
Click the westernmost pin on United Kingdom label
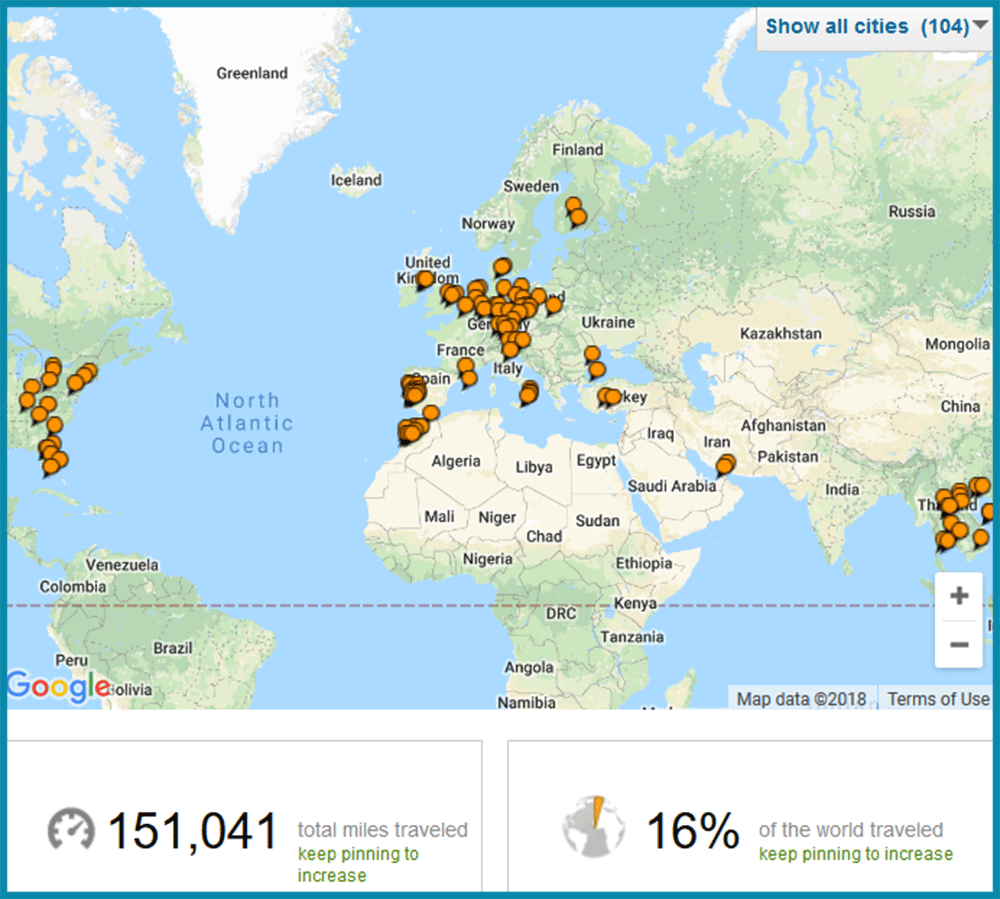[425, 279]
